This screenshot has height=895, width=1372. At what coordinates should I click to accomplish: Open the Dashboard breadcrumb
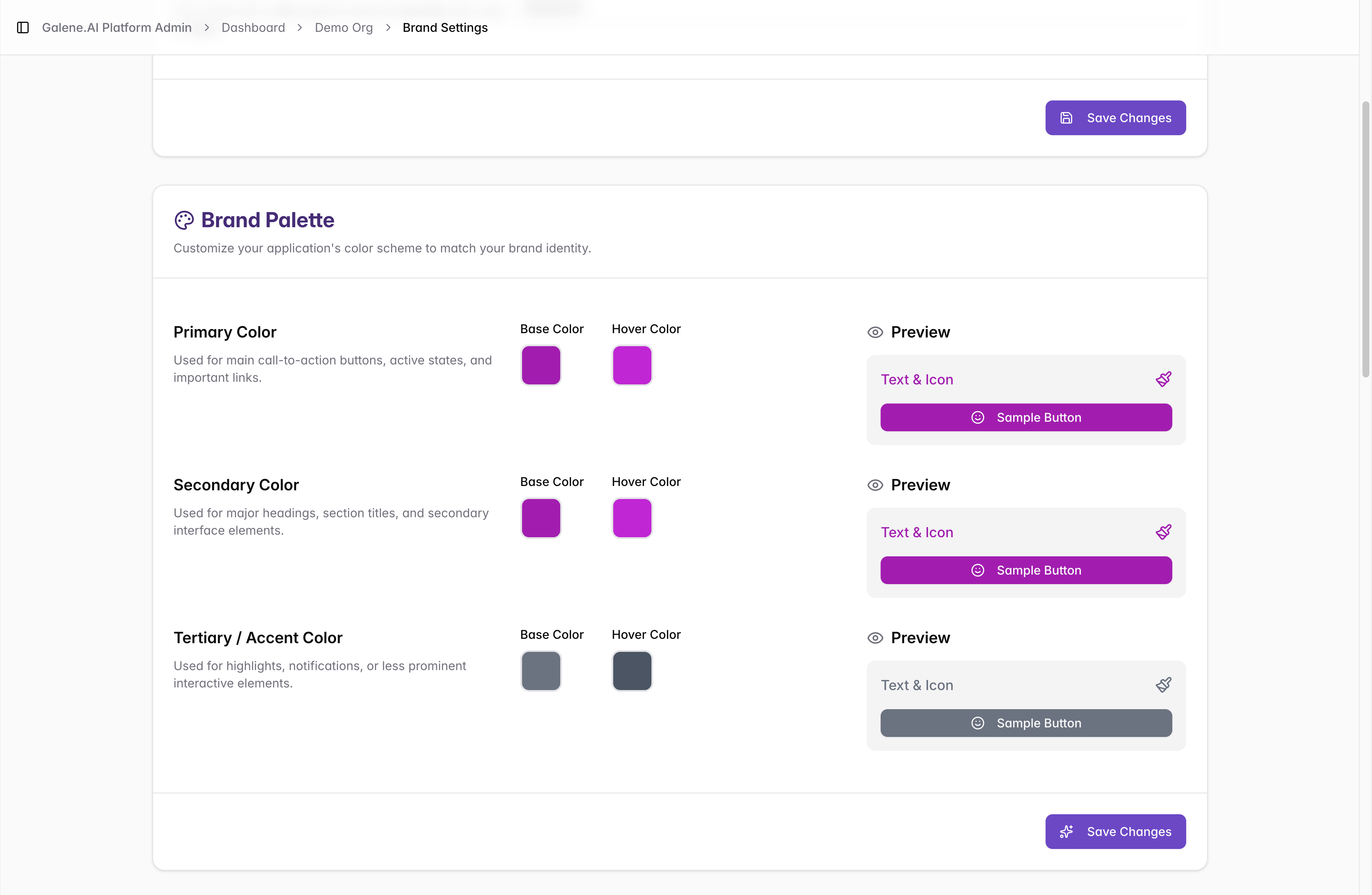pos(253,28)
